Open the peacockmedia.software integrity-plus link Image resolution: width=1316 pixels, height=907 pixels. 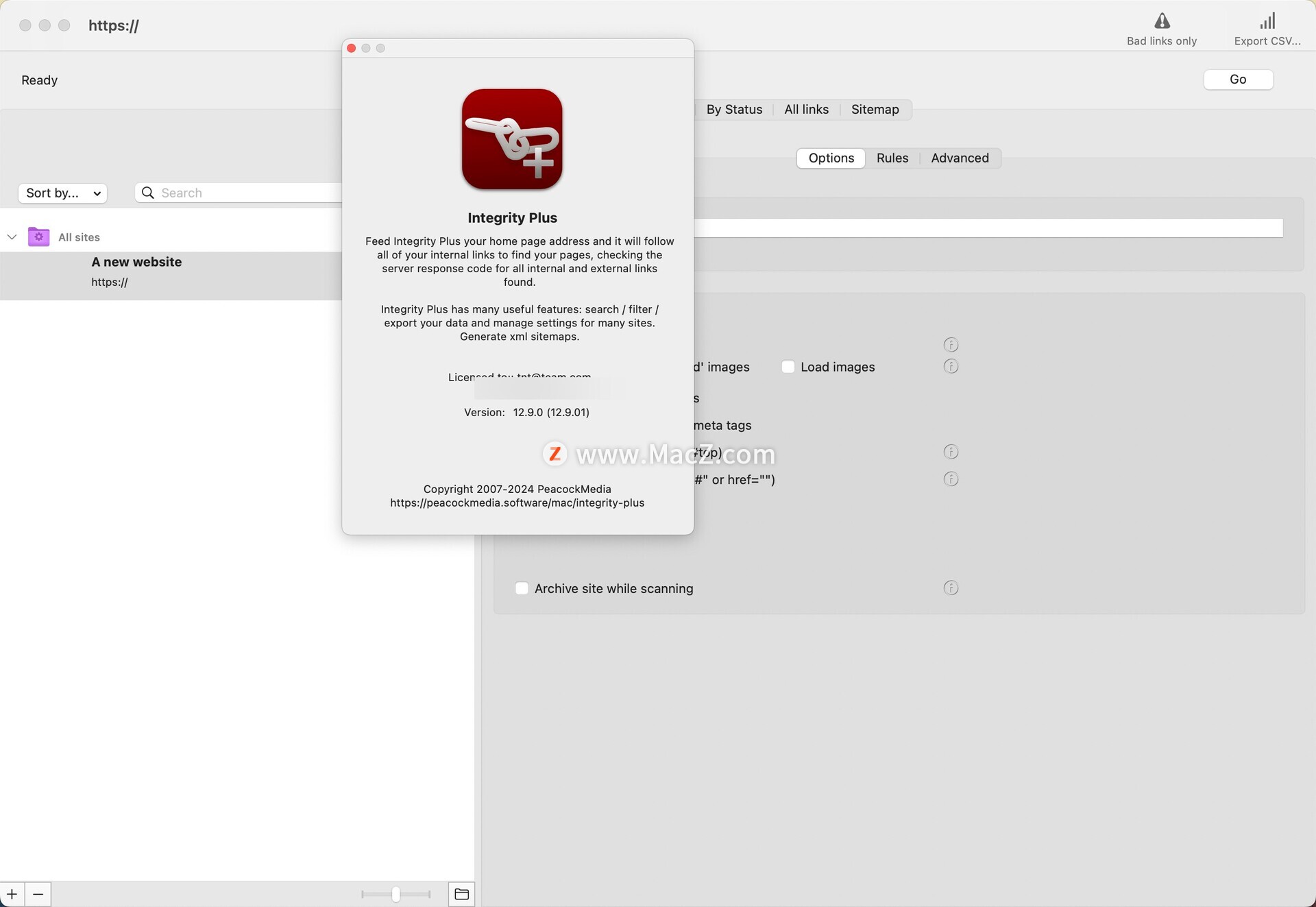coord(517,503)
